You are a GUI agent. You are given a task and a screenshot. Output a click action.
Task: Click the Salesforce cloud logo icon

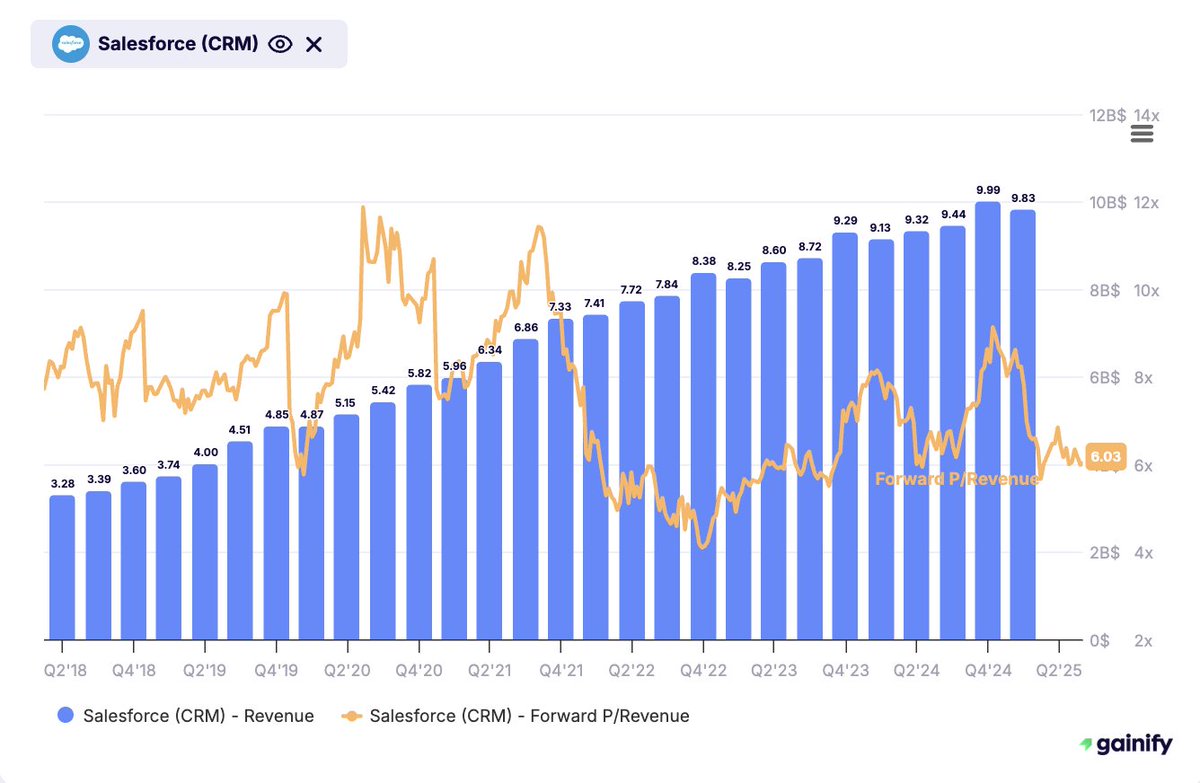70,44
